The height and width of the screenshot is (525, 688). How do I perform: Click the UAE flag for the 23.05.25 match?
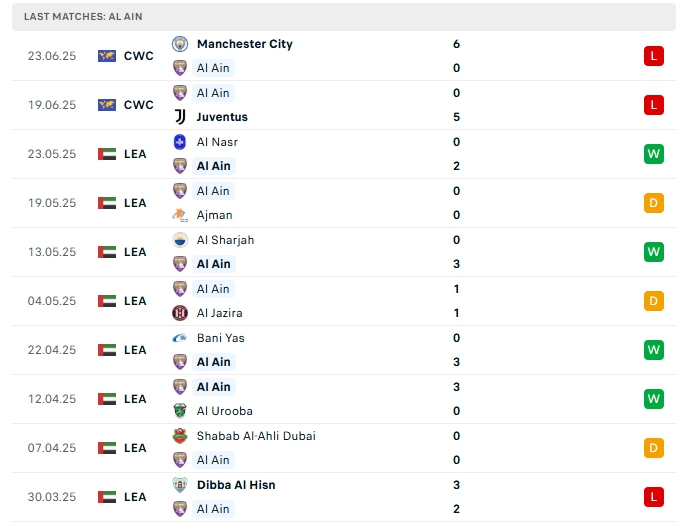(x=107, y=154)
